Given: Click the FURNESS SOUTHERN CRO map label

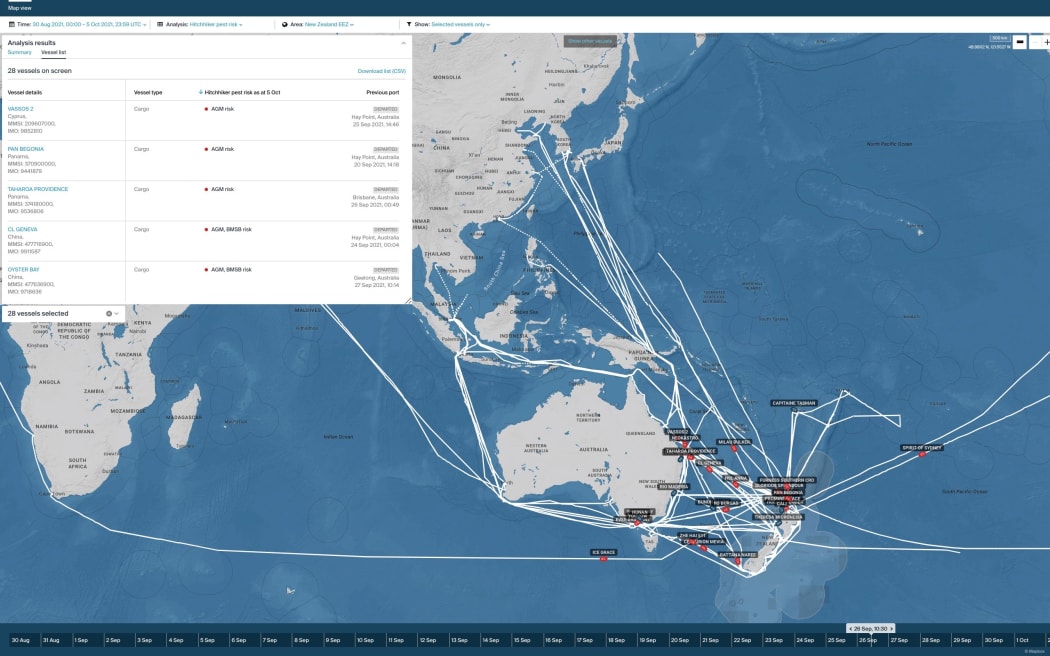Looking at the screenshot, I should [787, 480].
